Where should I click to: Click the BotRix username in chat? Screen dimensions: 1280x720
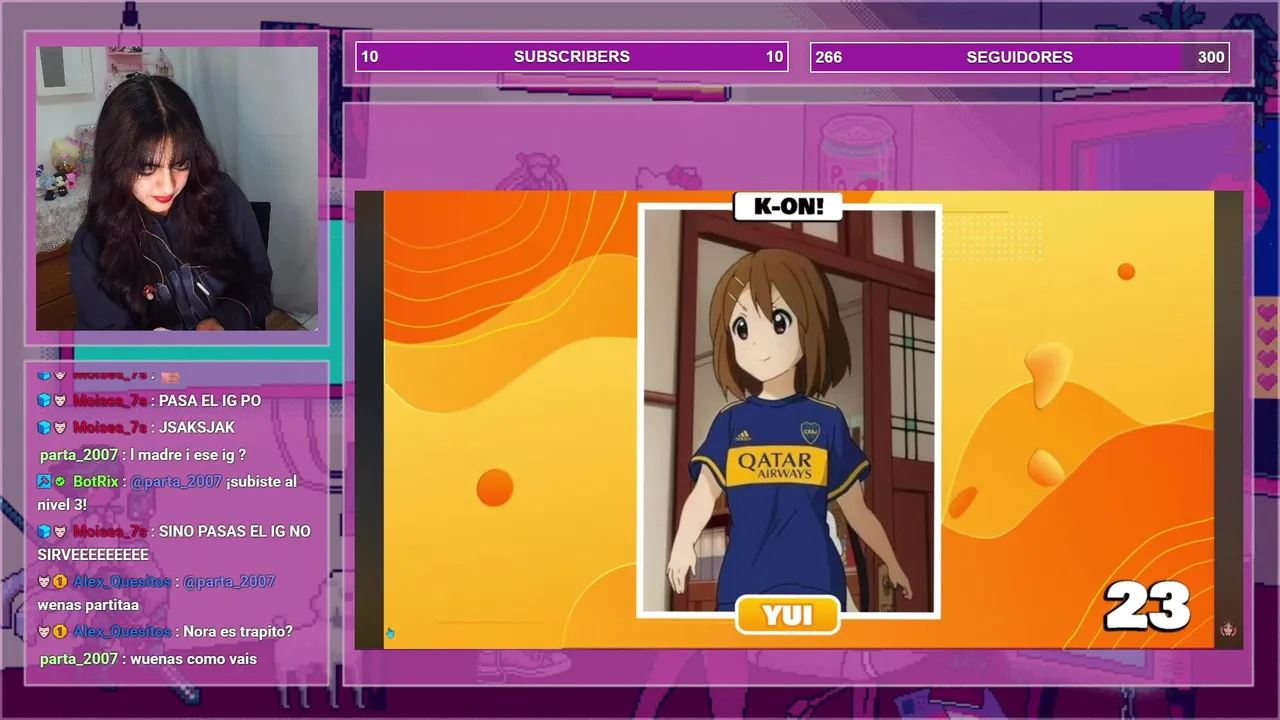(x=96, y=481)
